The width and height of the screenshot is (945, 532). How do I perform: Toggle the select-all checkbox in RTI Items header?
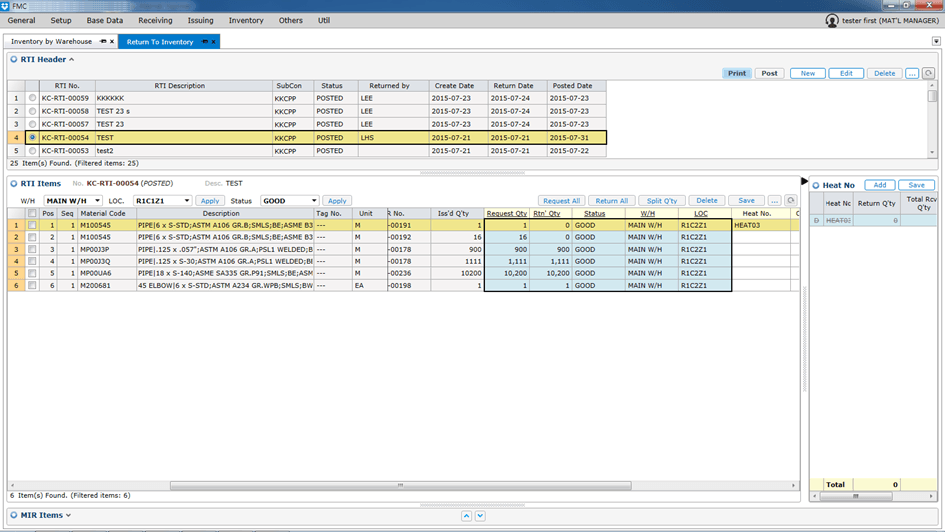coord(33,213)
